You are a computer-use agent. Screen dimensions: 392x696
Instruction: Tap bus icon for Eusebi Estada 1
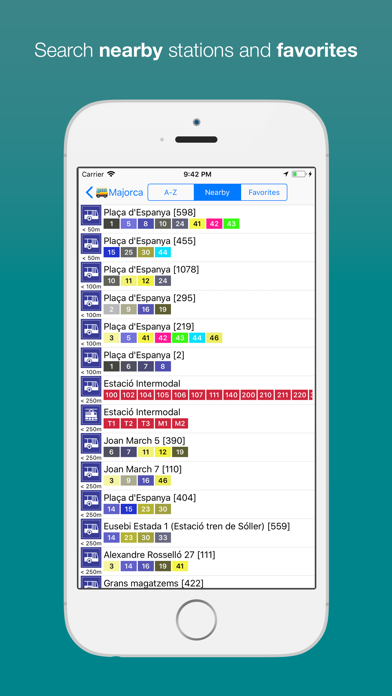pyautogui.click(x=91, y=529)
